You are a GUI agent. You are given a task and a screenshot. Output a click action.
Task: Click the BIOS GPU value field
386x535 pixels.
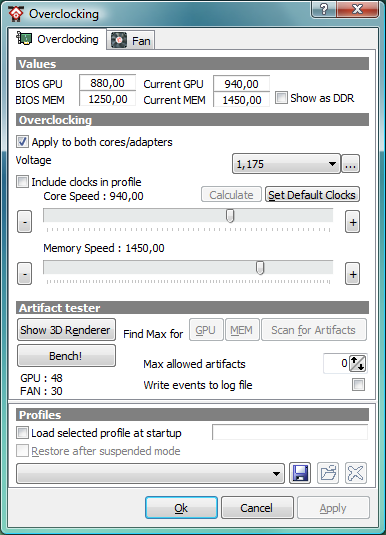coord(108,83)
